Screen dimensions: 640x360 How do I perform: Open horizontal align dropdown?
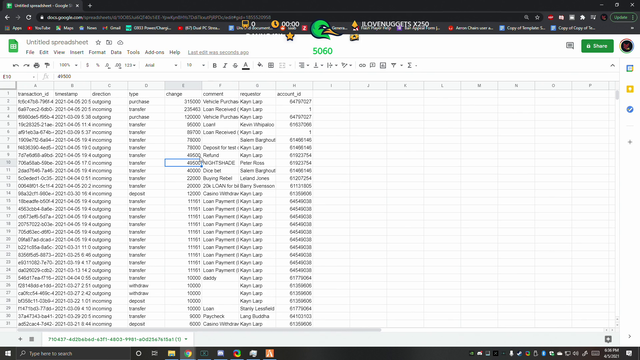tap(303, 65)
